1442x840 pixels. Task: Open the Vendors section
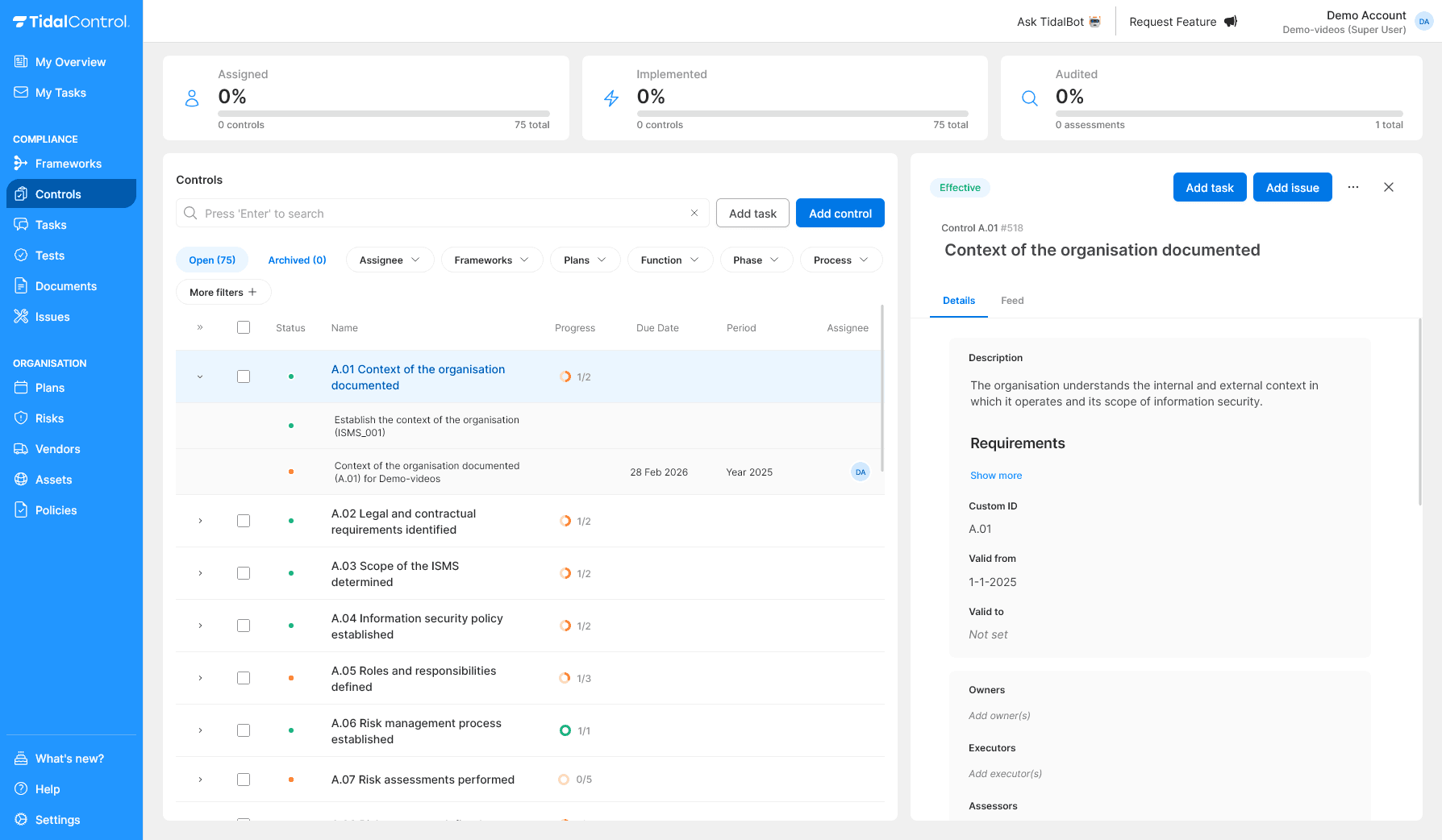tap(56, 448)
